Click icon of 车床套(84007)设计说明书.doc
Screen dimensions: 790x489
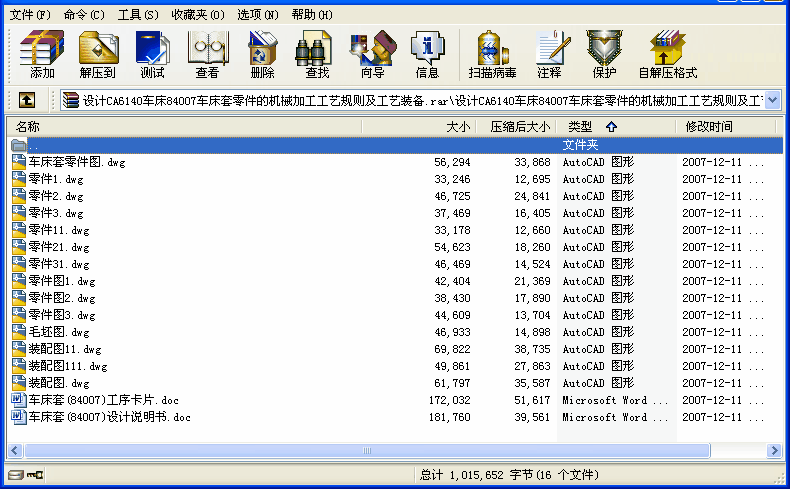[19, 417]
